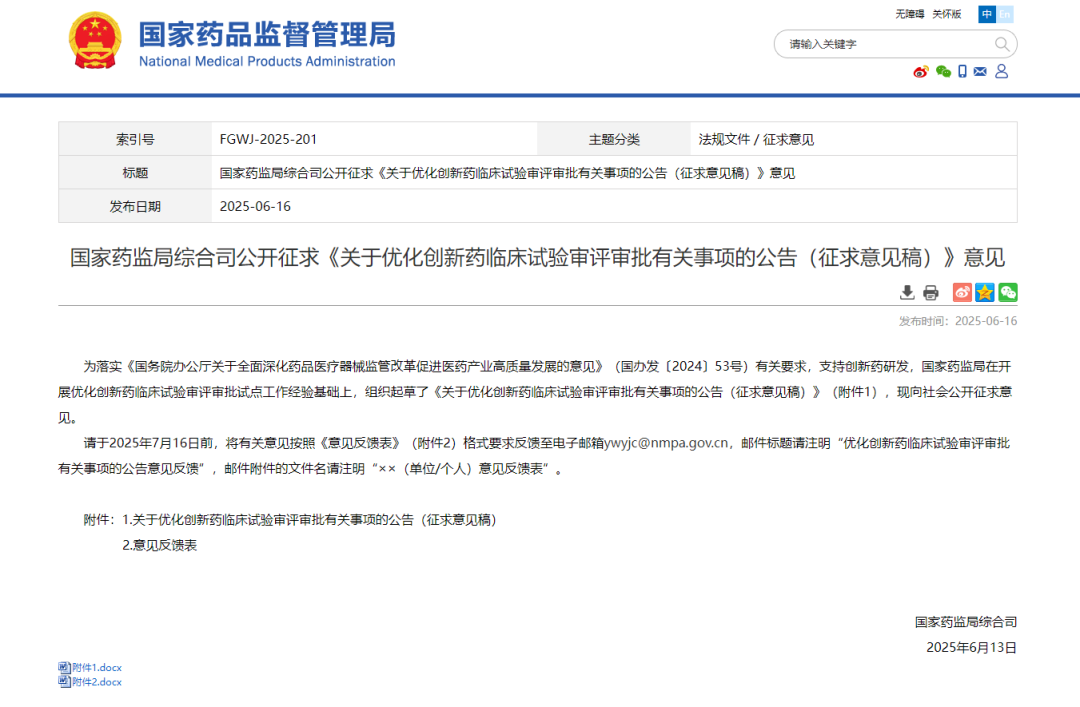The height and width of the screenshot is (707, 1080).
Task: Click National Medical Products Administration English subtitle
Action: 267,61
